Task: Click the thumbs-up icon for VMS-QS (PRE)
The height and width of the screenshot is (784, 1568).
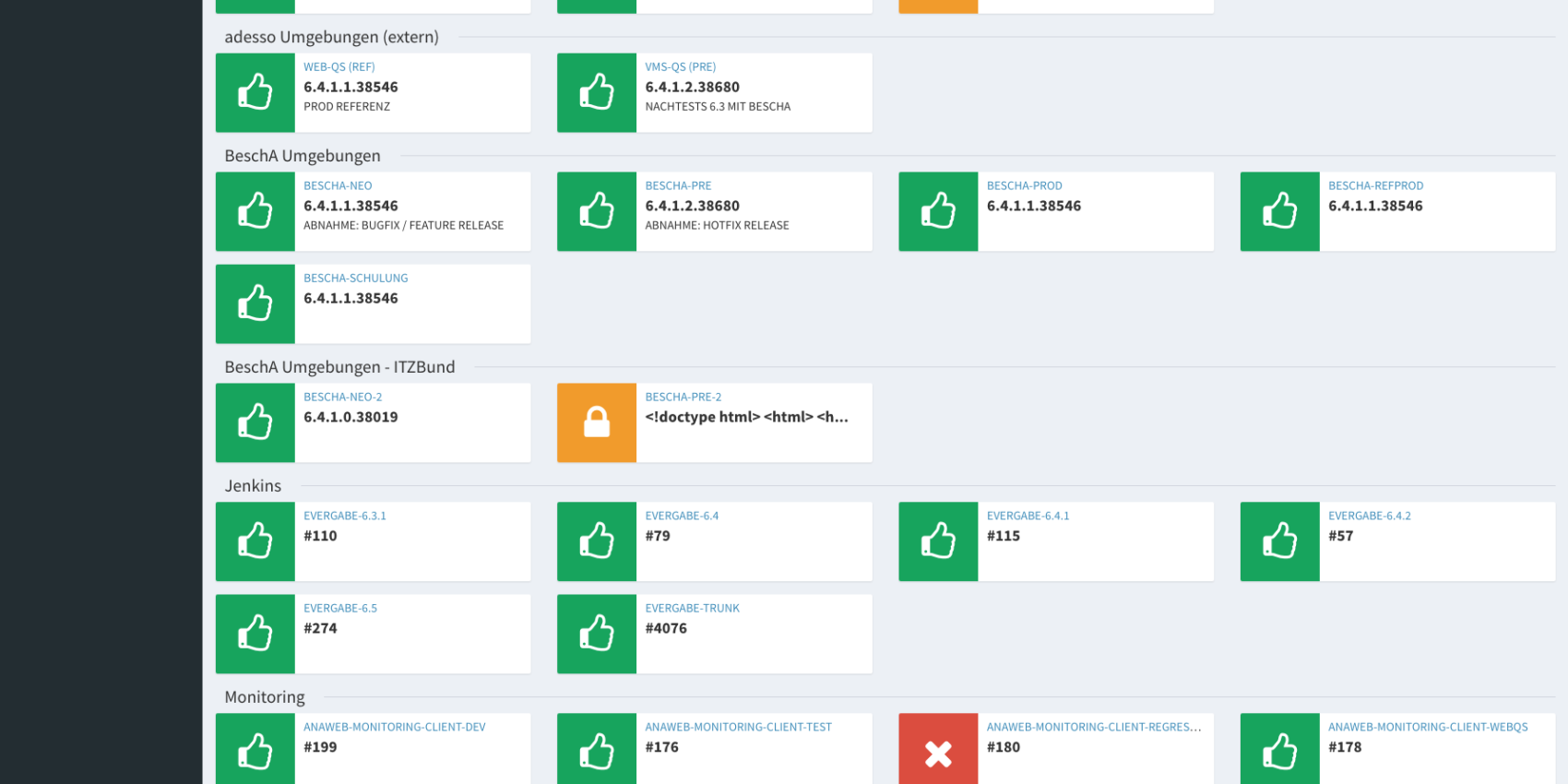Action: (597, 92)
